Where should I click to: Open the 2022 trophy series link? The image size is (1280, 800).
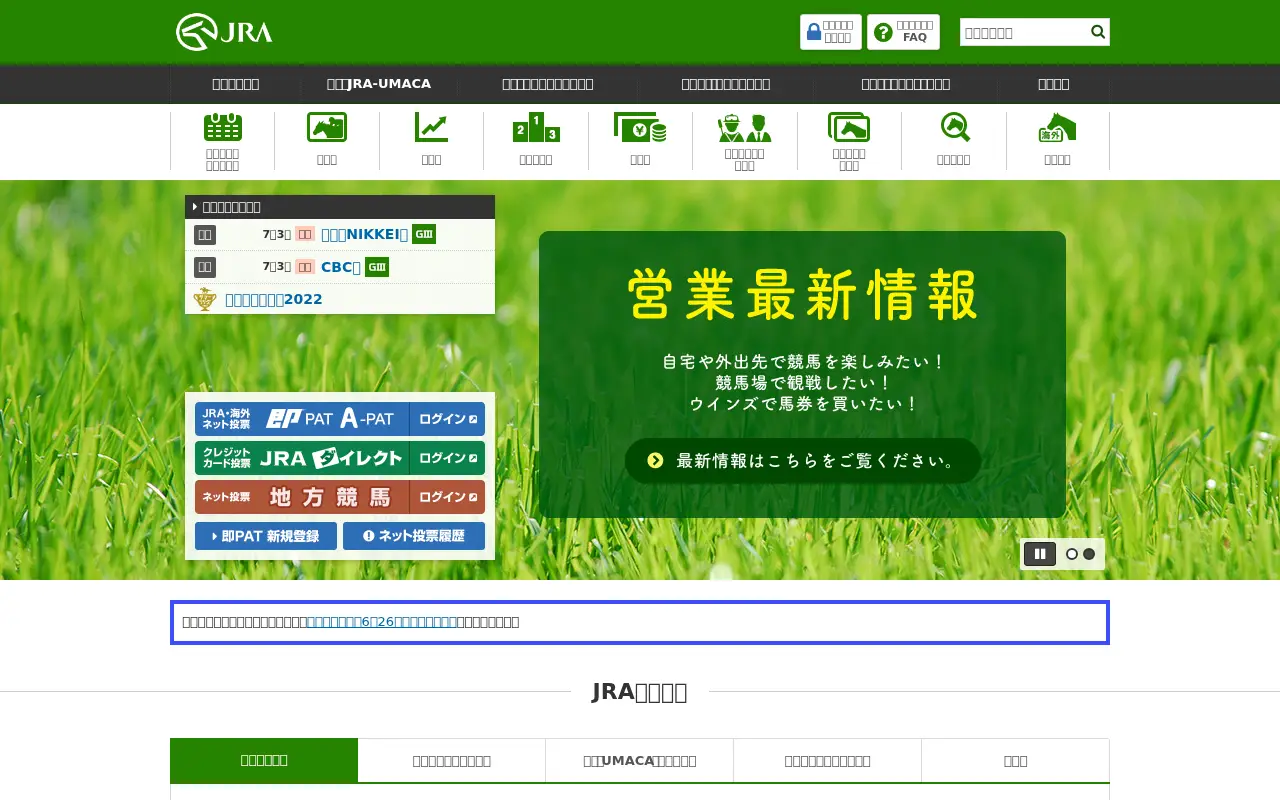coord(274,299)
